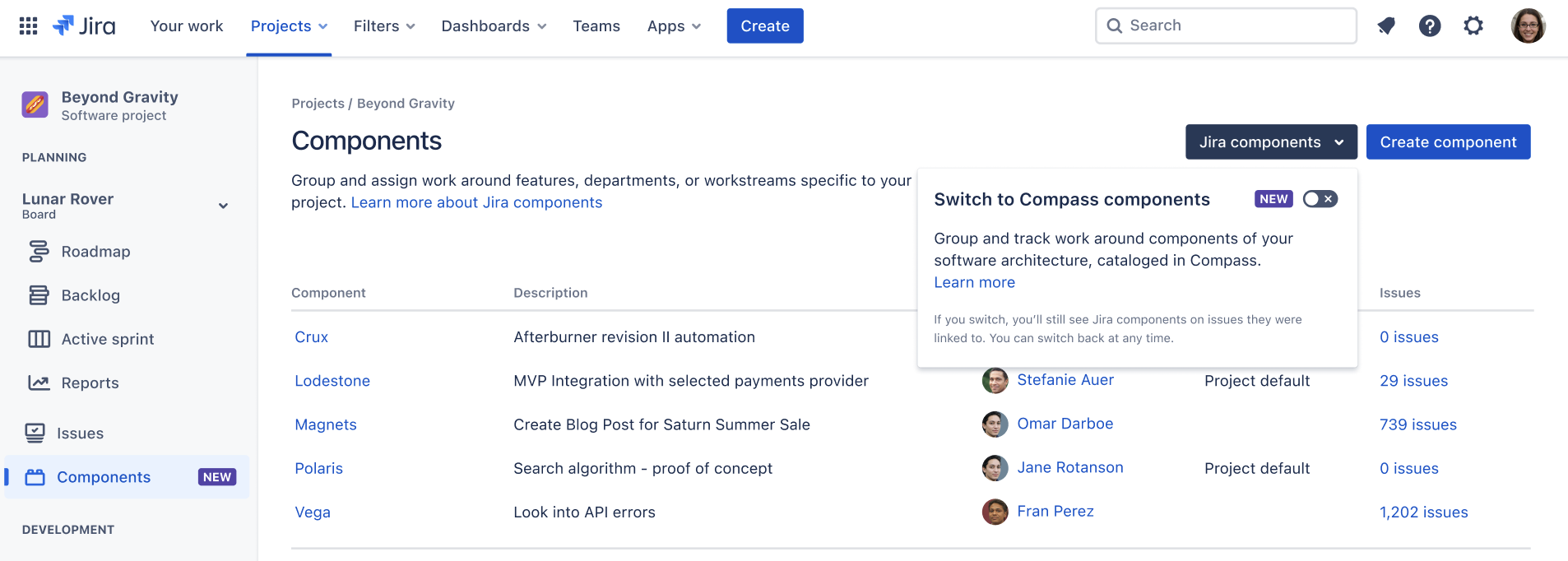1568x561 pixels.
Task: Open the Lodestone component
Action: [x=332, y=381]
